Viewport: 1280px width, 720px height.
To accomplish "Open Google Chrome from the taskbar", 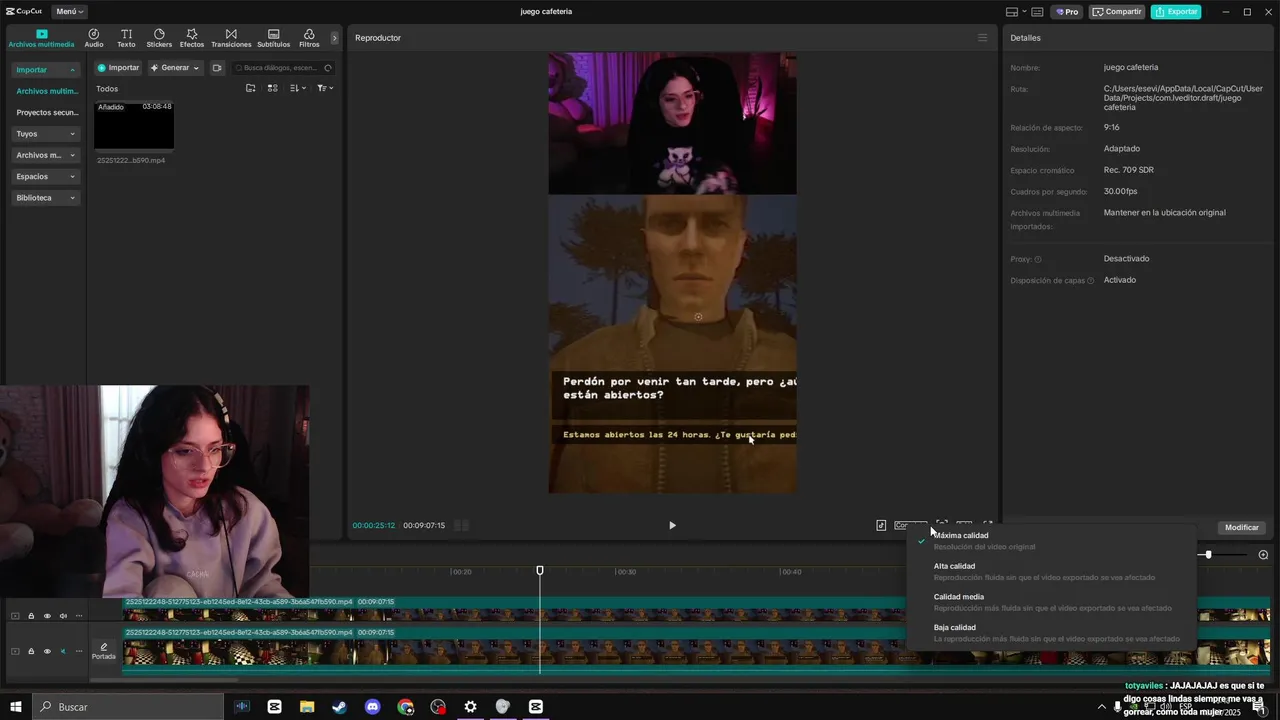I will coord(405,707).
